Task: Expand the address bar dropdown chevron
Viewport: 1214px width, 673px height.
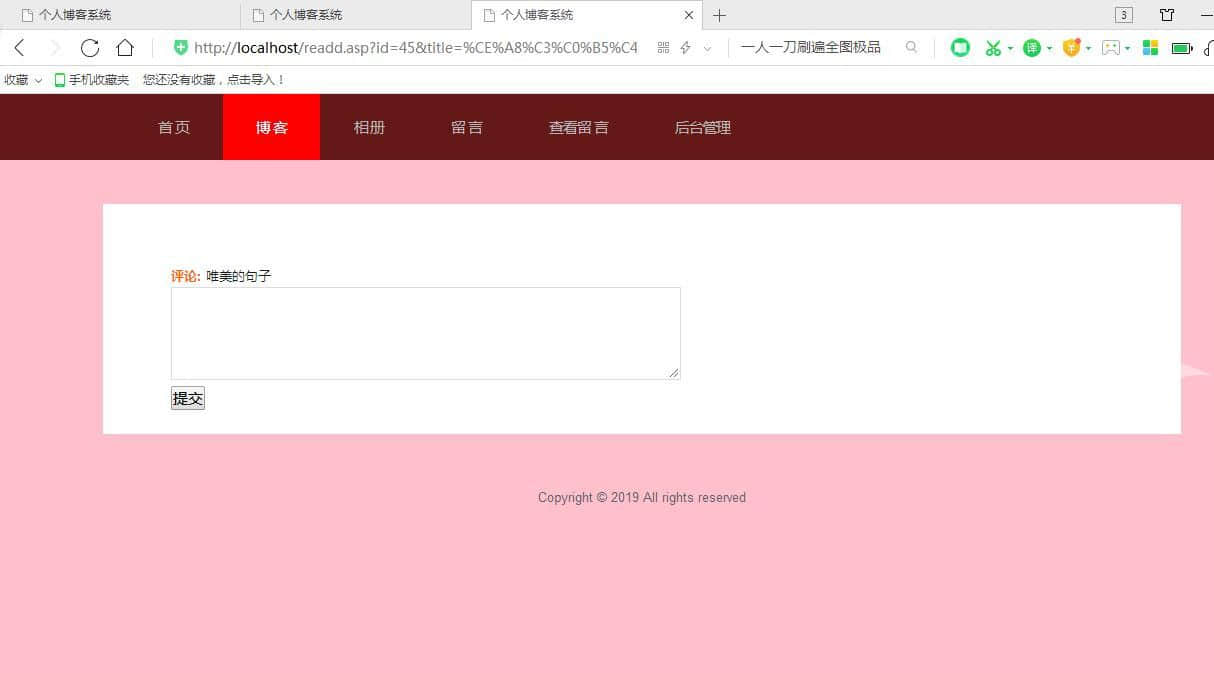Action: tap(707, 48)
